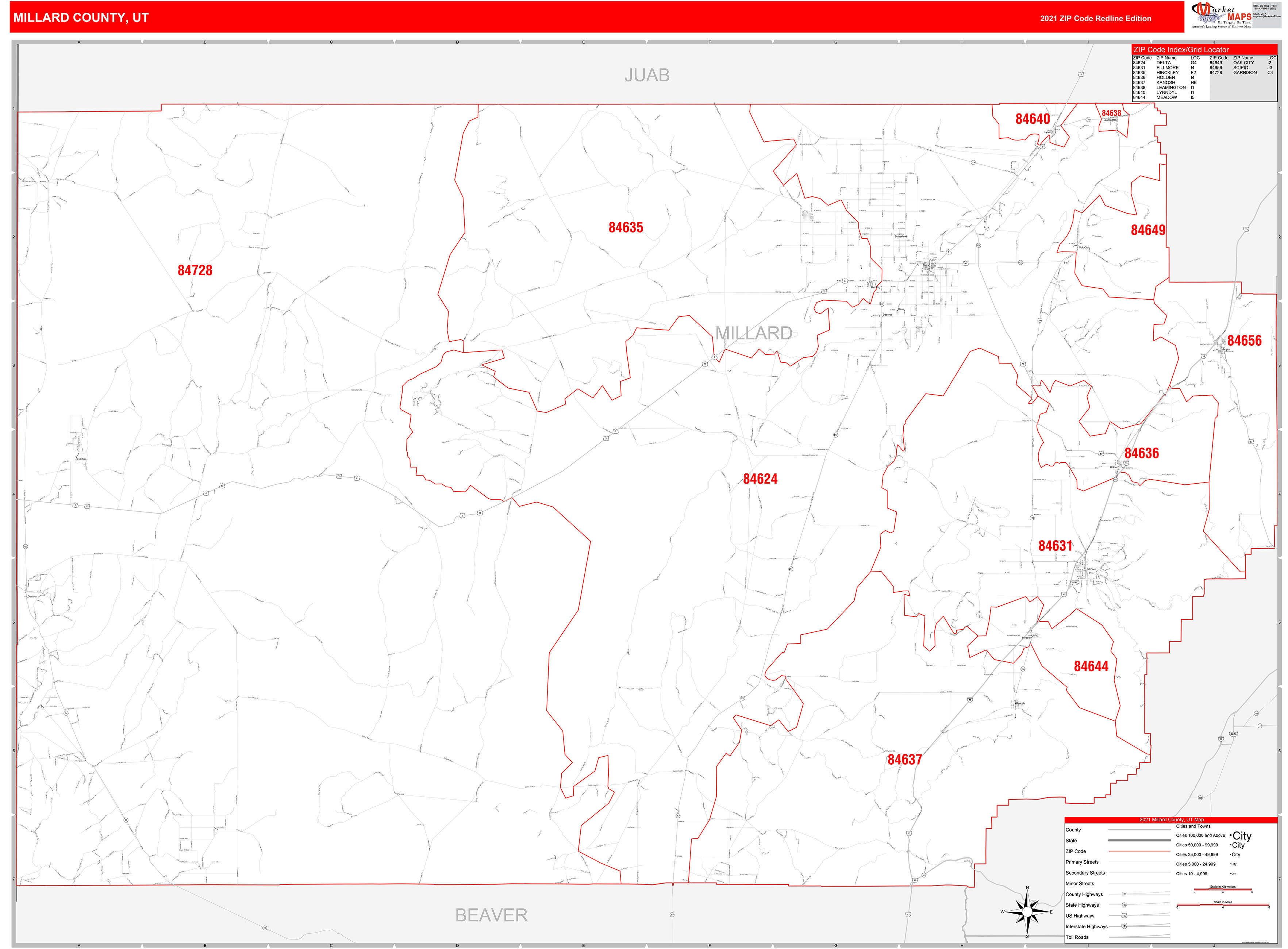Select the Minor Streets legend entry
This screenshot has width=1288, height=949.
pos(1080,884)
